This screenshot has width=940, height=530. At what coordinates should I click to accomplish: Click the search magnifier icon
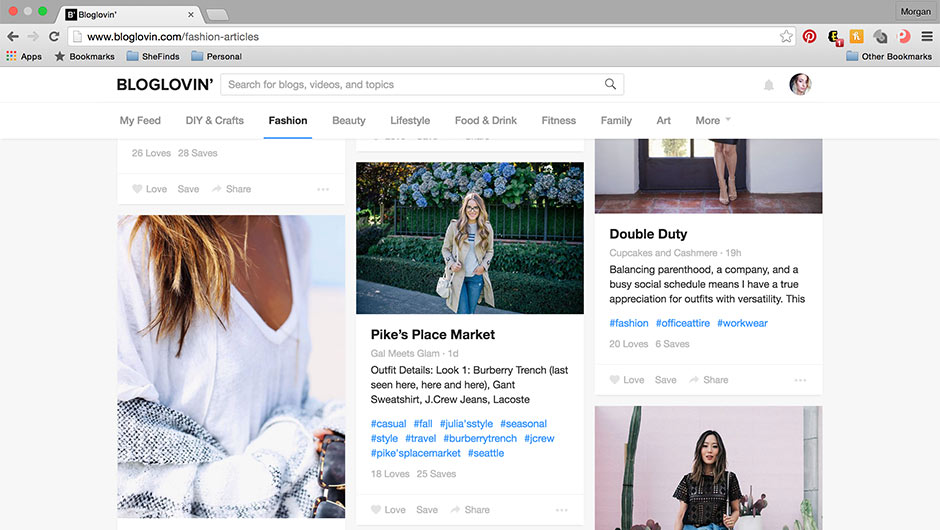click(610, 84)
